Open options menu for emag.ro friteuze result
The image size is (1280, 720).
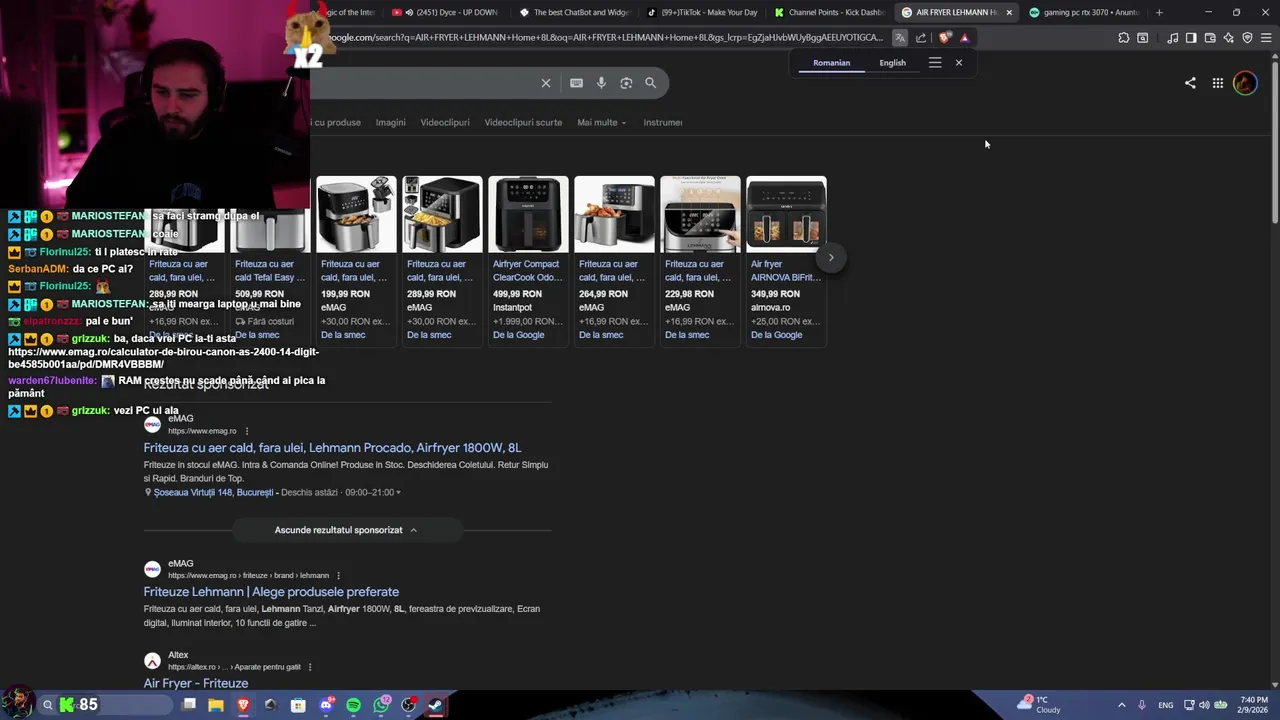click(339, 575)
